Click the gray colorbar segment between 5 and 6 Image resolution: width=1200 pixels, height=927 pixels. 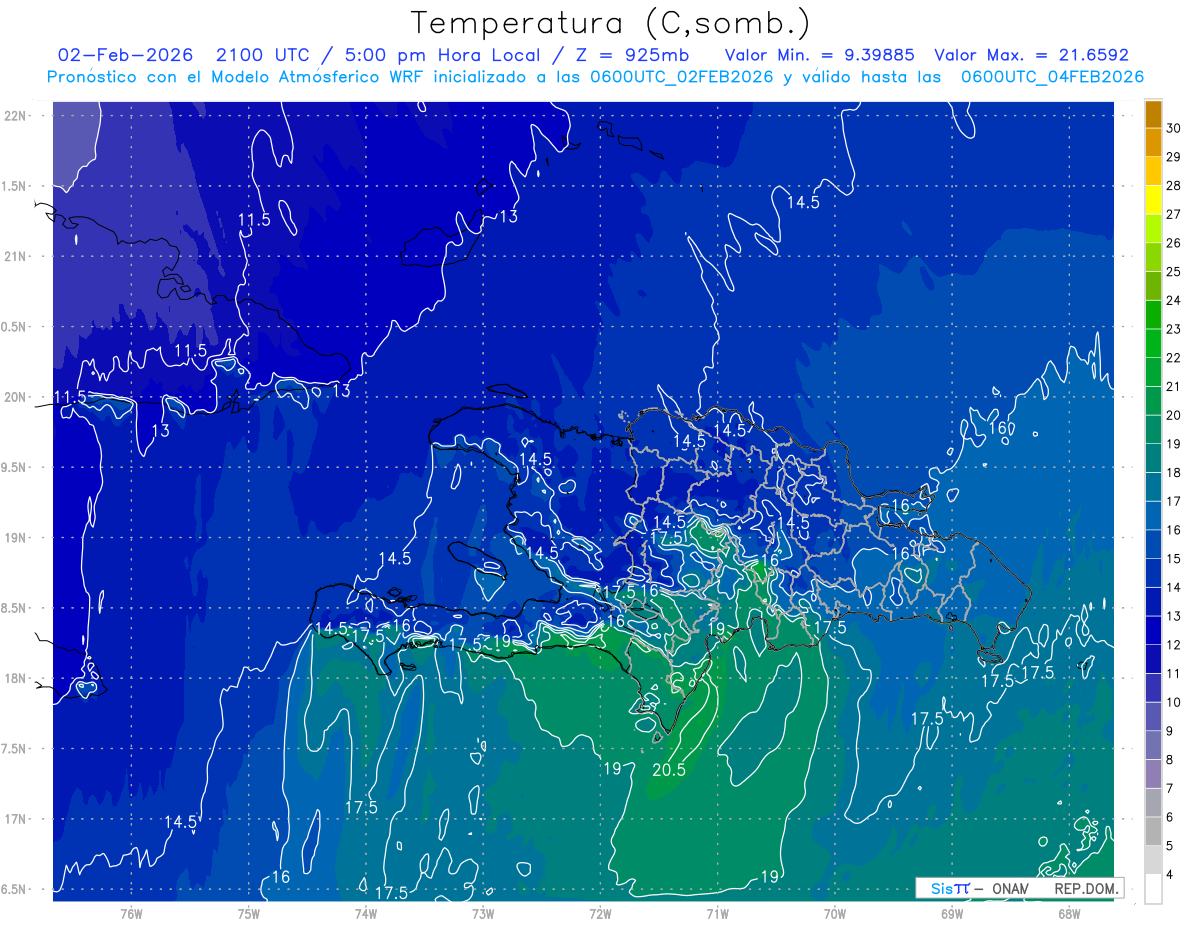click(x=1153, y=832)
